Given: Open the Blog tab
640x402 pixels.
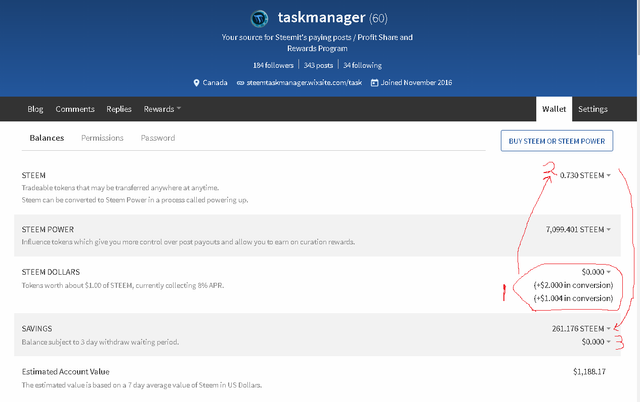Looking at the screenshot, I should click(x=35, y=109).
